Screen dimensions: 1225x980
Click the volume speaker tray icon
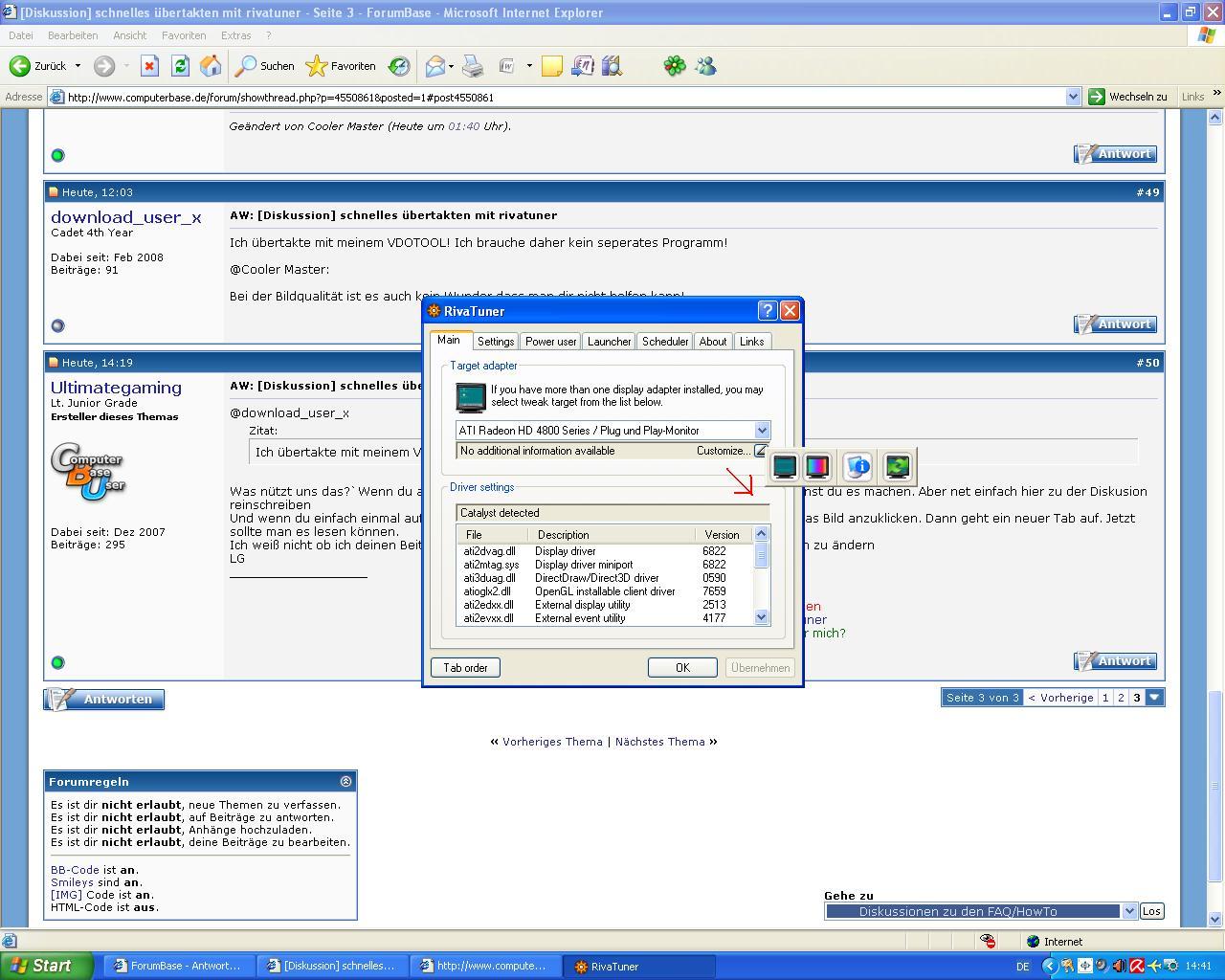click(x=1119, y=966)
